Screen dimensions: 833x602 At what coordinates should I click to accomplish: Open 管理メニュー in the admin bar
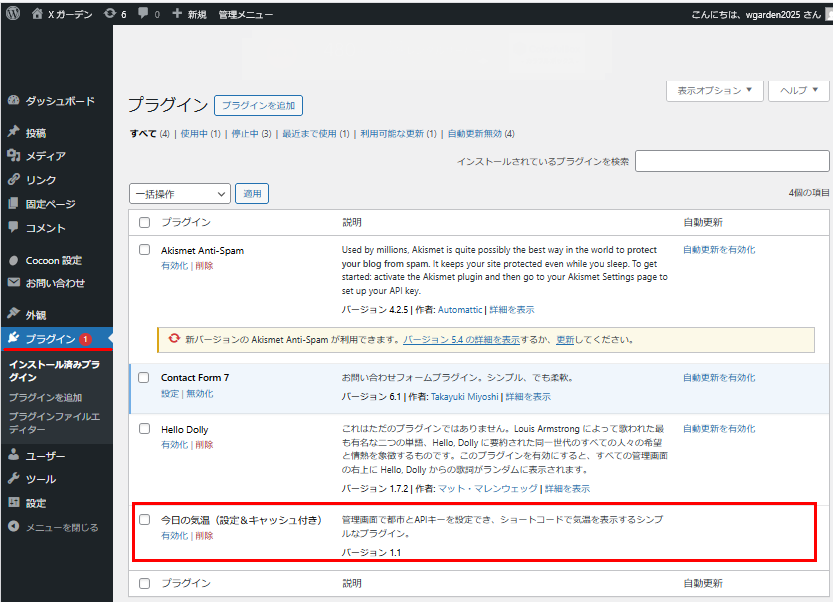[x=245, y=14]
